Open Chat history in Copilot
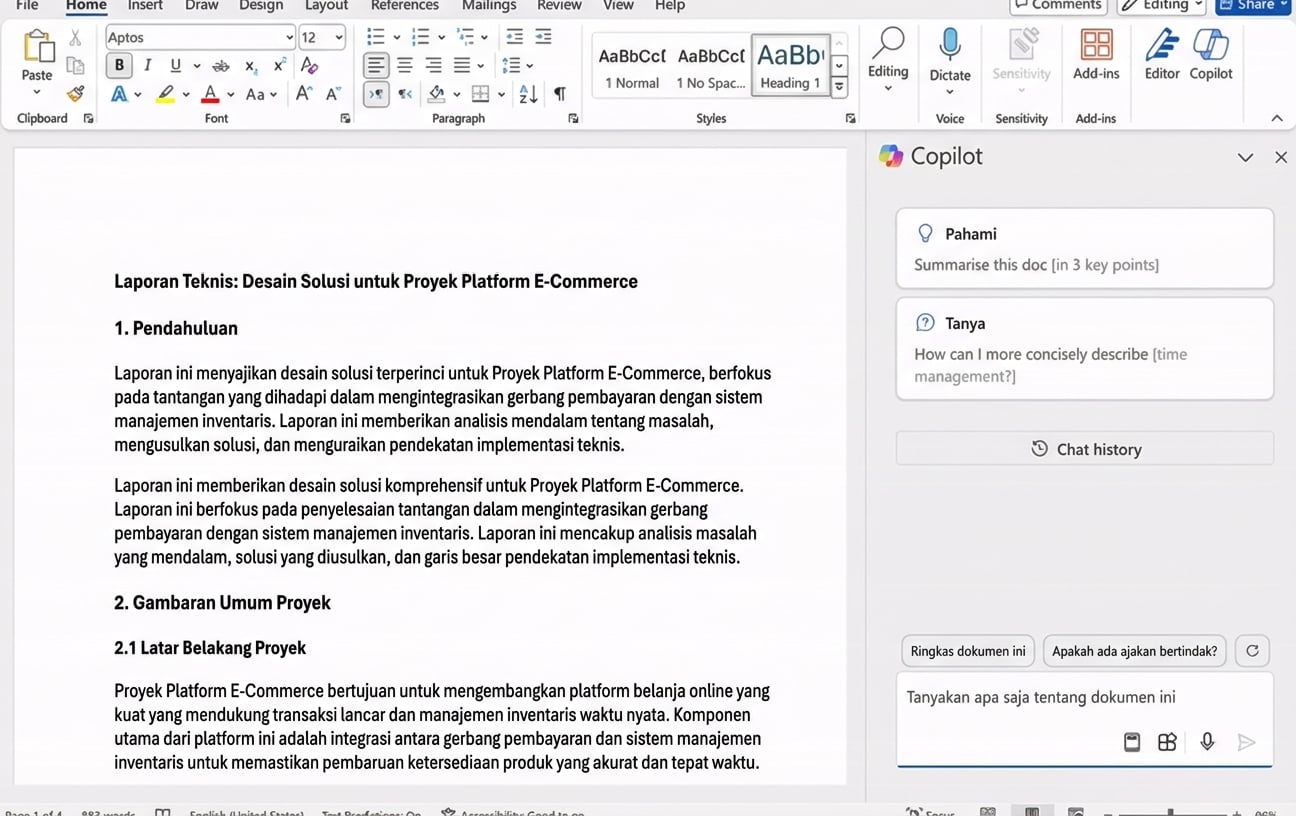Image resolution: width=1296 pixels, height=816 pixels. pyautogui.click(x=1086, y=449)
